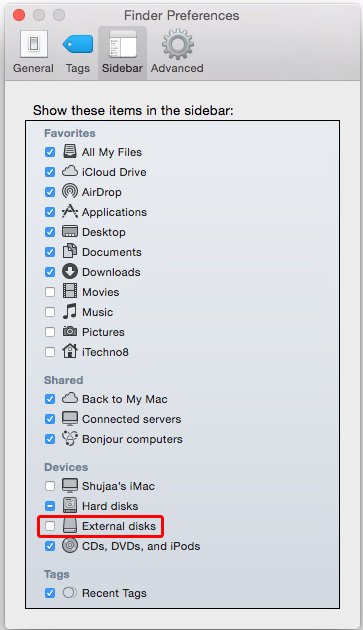Viewport: 363px width, 630px height.
Task: Click the External disks drive icon
Action: click(x=70, y=526)
